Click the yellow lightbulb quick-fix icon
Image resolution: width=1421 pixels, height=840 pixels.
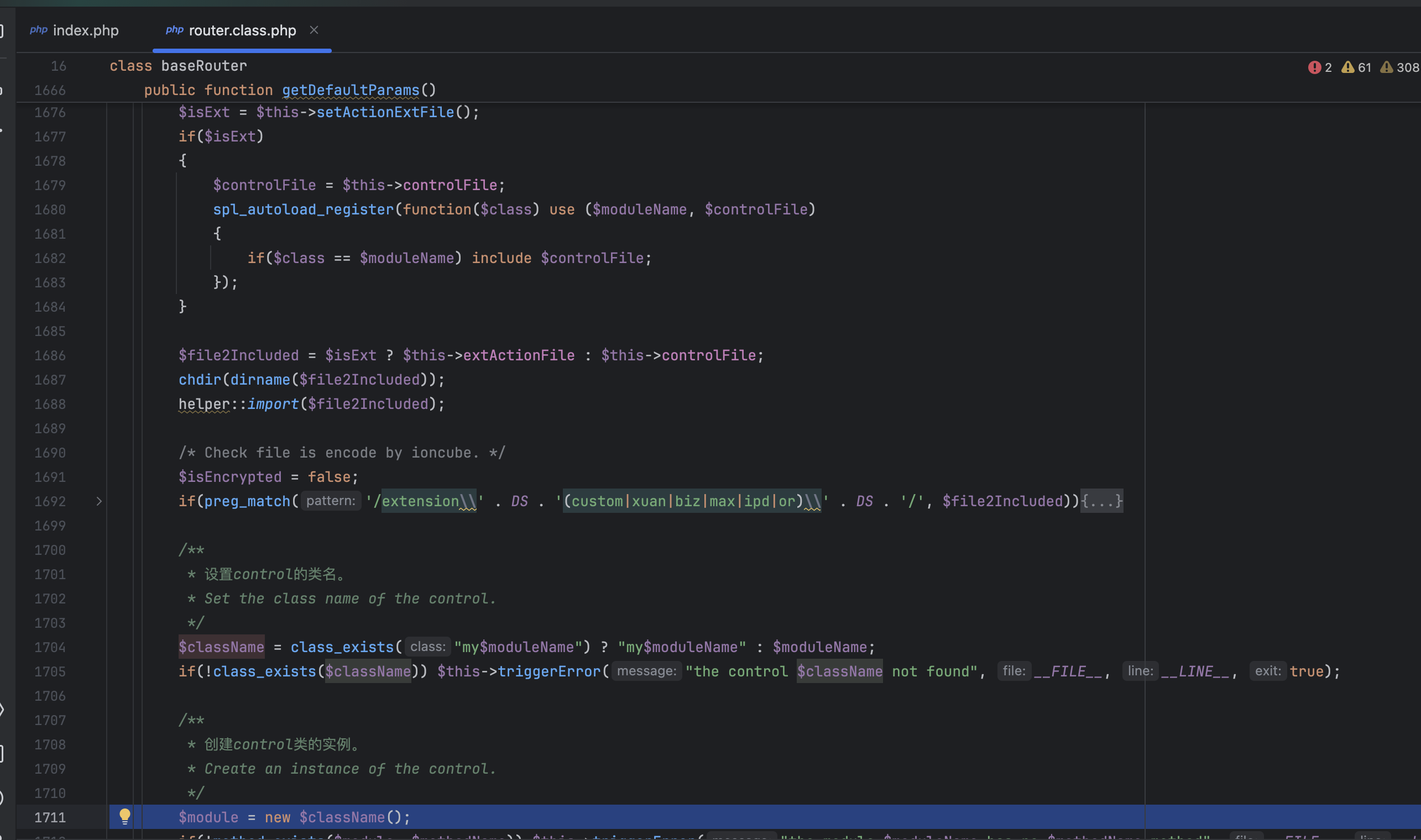pos(124,816)
